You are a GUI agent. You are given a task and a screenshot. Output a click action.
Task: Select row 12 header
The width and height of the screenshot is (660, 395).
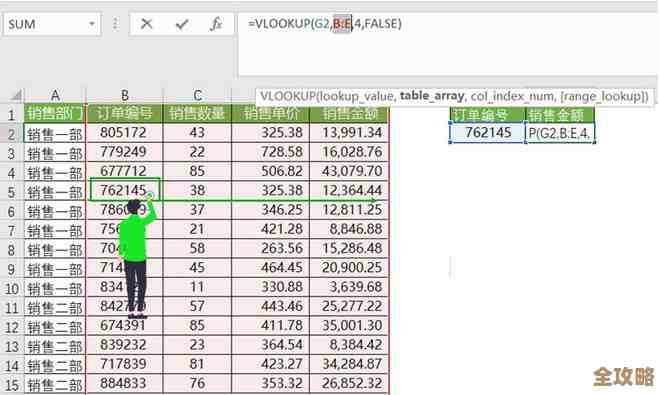(12, 327)
